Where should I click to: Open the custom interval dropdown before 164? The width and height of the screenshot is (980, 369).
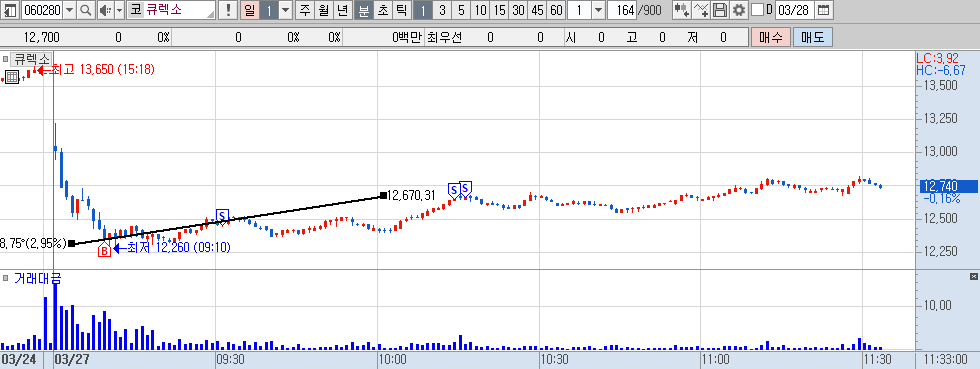598,10
